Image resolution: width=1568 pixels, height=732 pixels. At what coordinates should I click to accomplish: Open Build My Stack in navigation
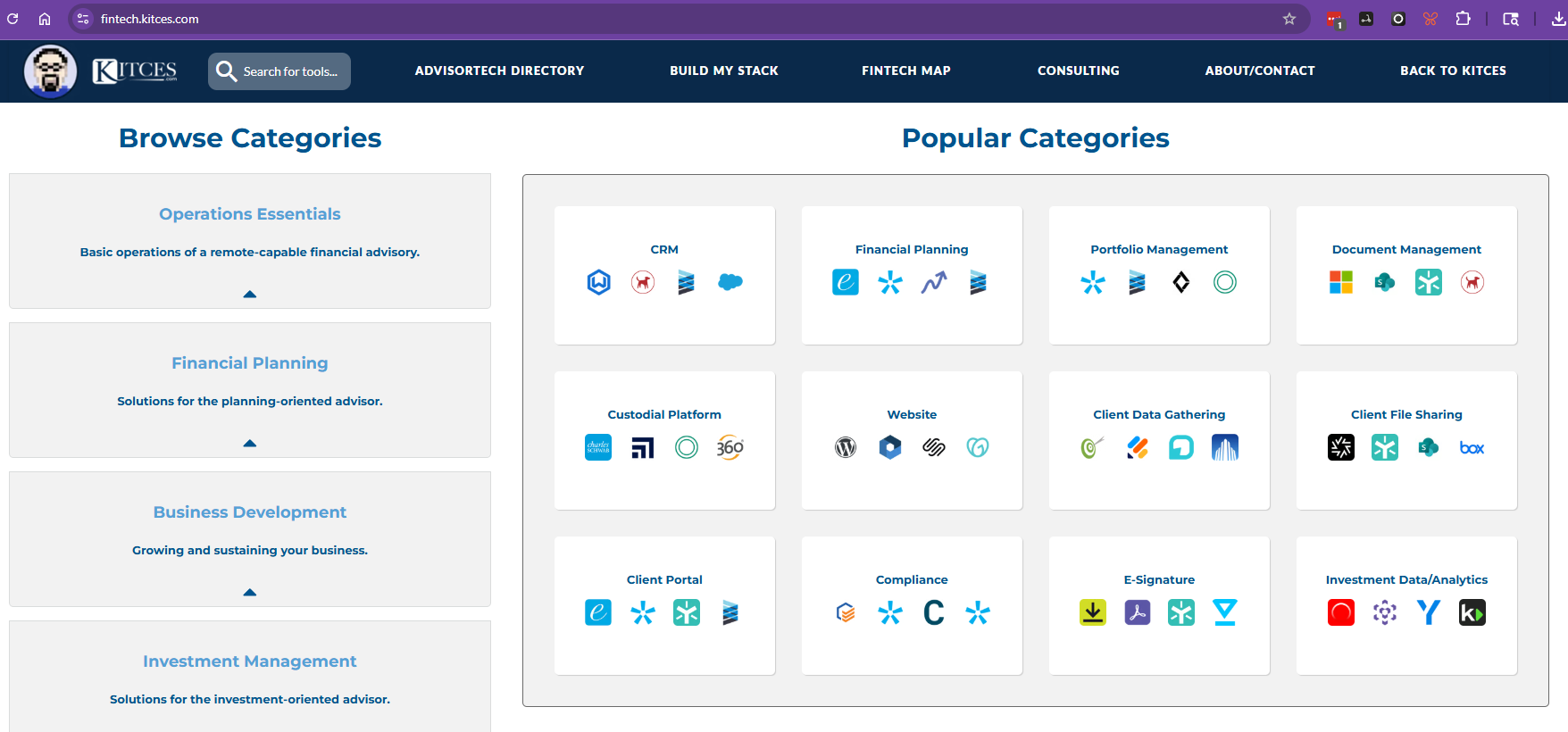click(724, 71)
